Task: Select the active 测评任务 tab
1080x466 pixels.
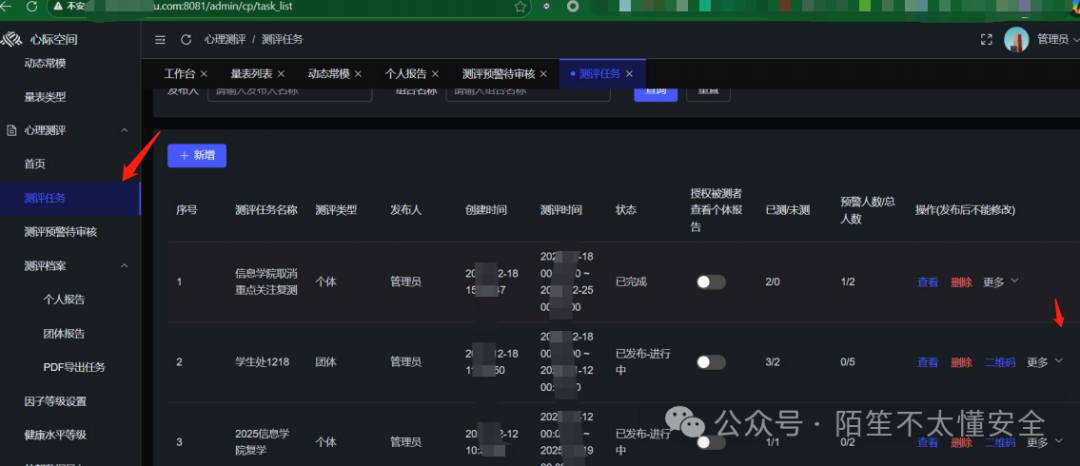Action: click(600, 74)
